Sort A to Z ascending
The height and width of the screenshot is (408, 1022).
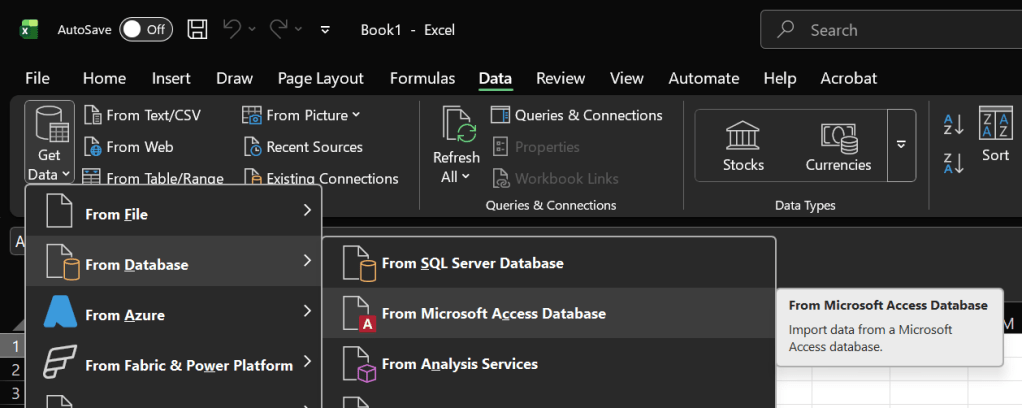954,125
